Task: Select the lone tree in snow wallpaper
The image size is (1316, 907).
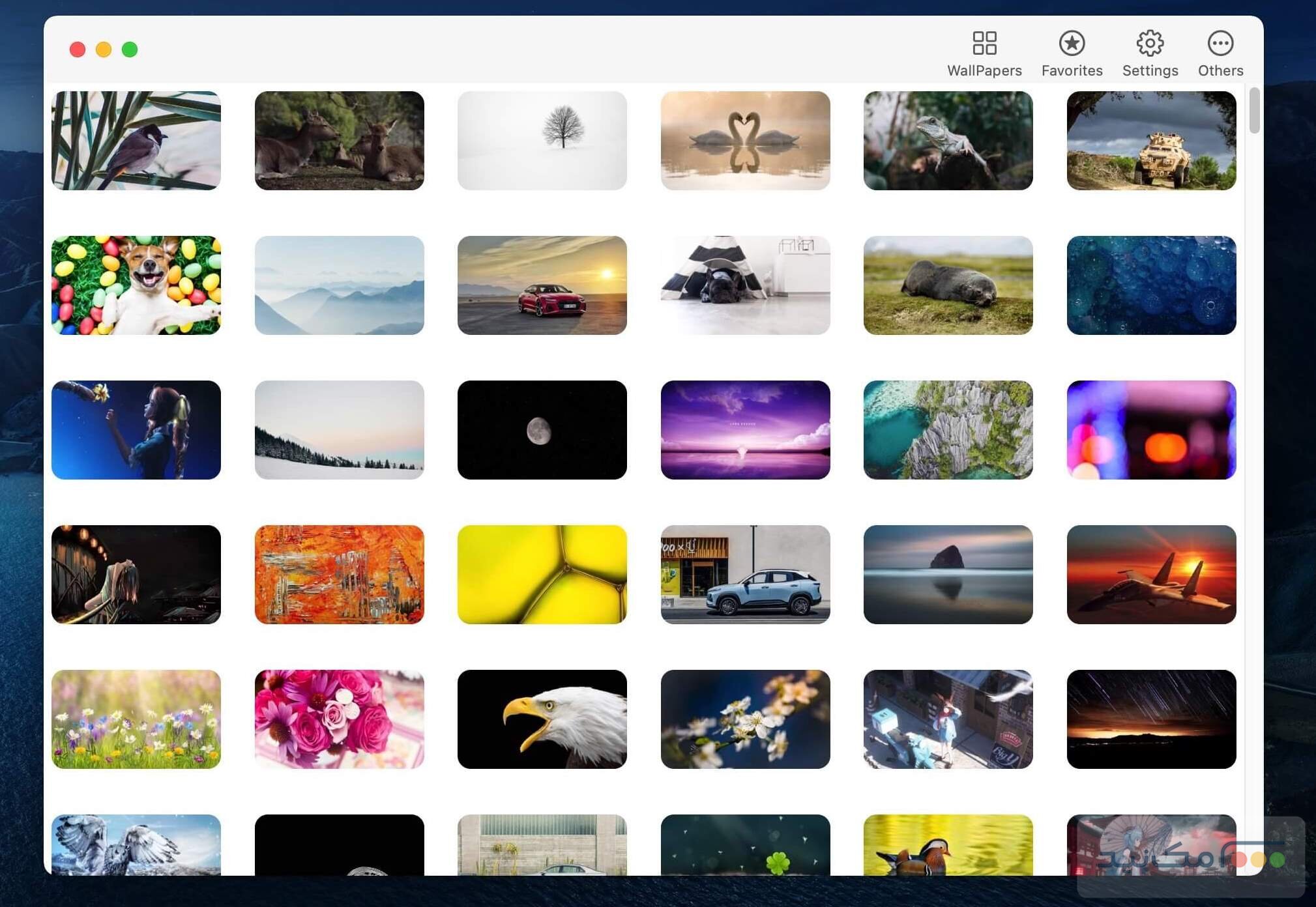Action: tap(542, 141)
